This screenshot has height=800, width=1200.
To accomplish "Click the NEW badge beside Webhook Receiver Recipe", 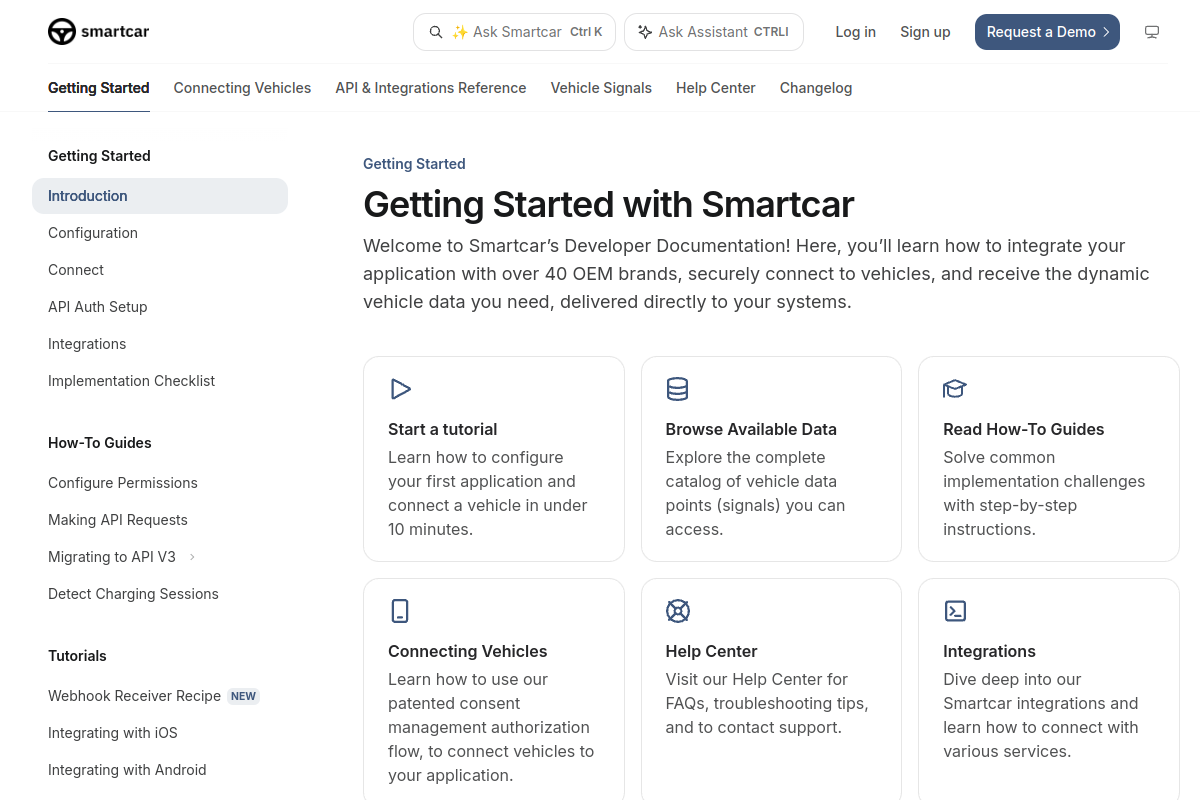I will point(243,696).
